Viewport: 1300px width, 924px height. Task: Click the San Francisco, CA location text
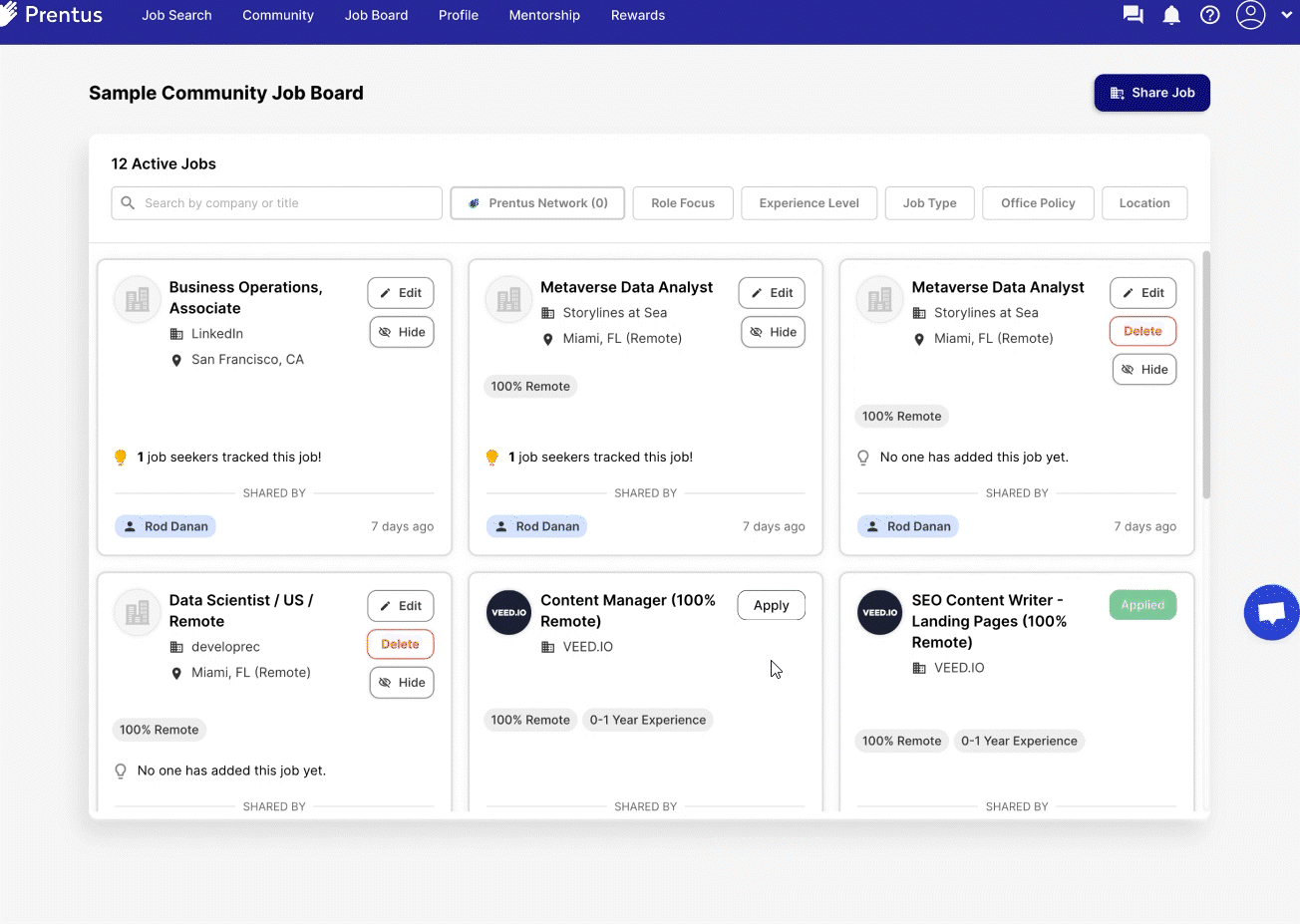coord(247,360)
